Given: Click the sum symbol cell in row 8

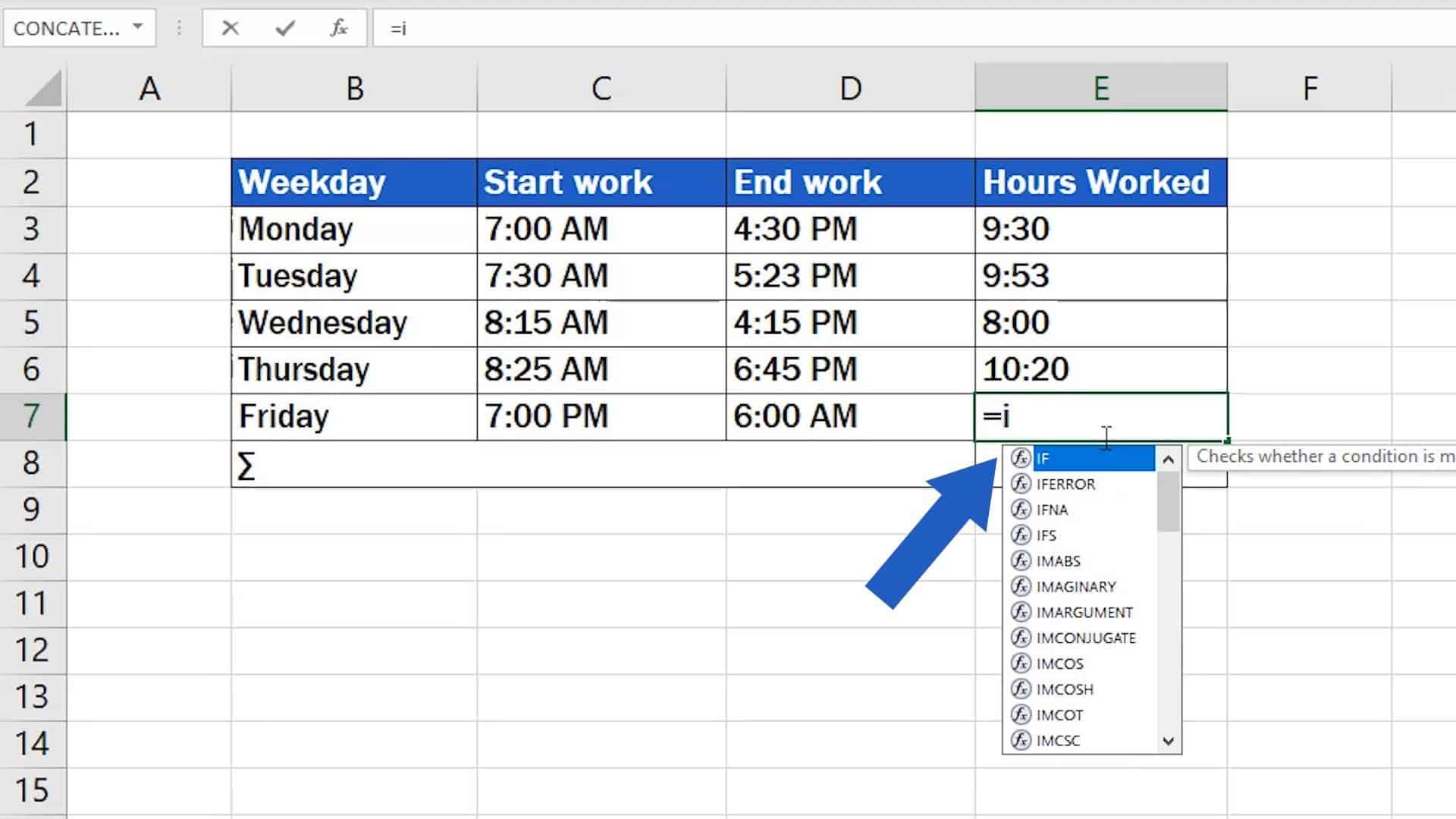Looking at the screenshot, I should (603, 464).
